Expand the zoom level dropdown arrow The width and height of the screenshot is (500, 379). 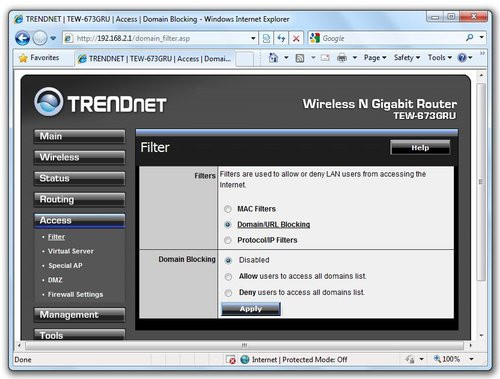(471, 359)
